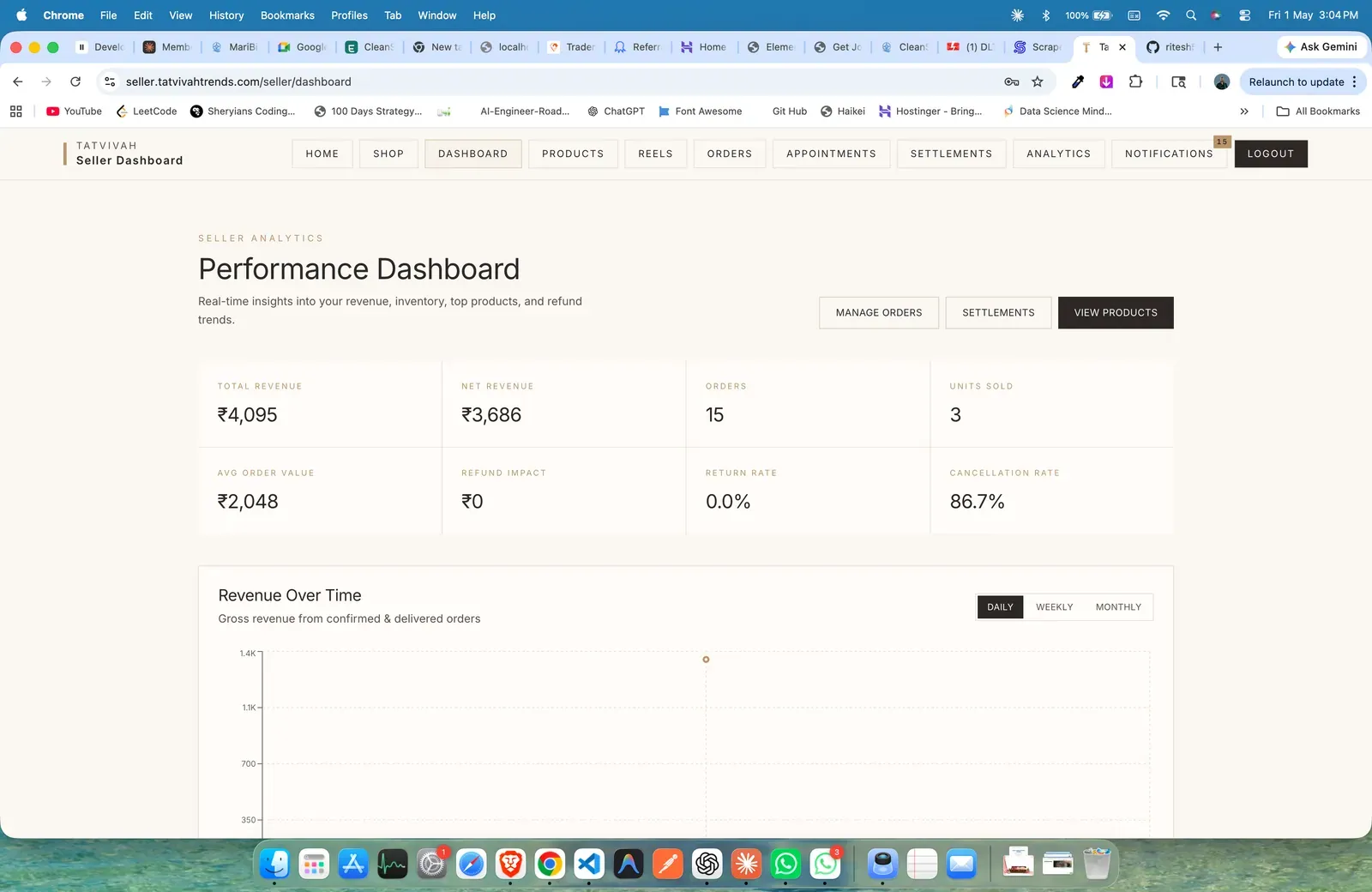Open the Bookmarks menu in menu bar
1372x892 pixels.
click(287, 15)
